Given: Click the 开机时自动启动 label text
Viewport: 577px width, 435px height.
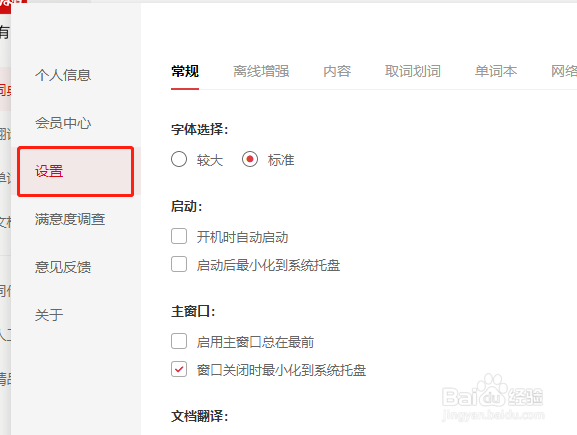Looking at the screenshot, I should pos(242,237).
